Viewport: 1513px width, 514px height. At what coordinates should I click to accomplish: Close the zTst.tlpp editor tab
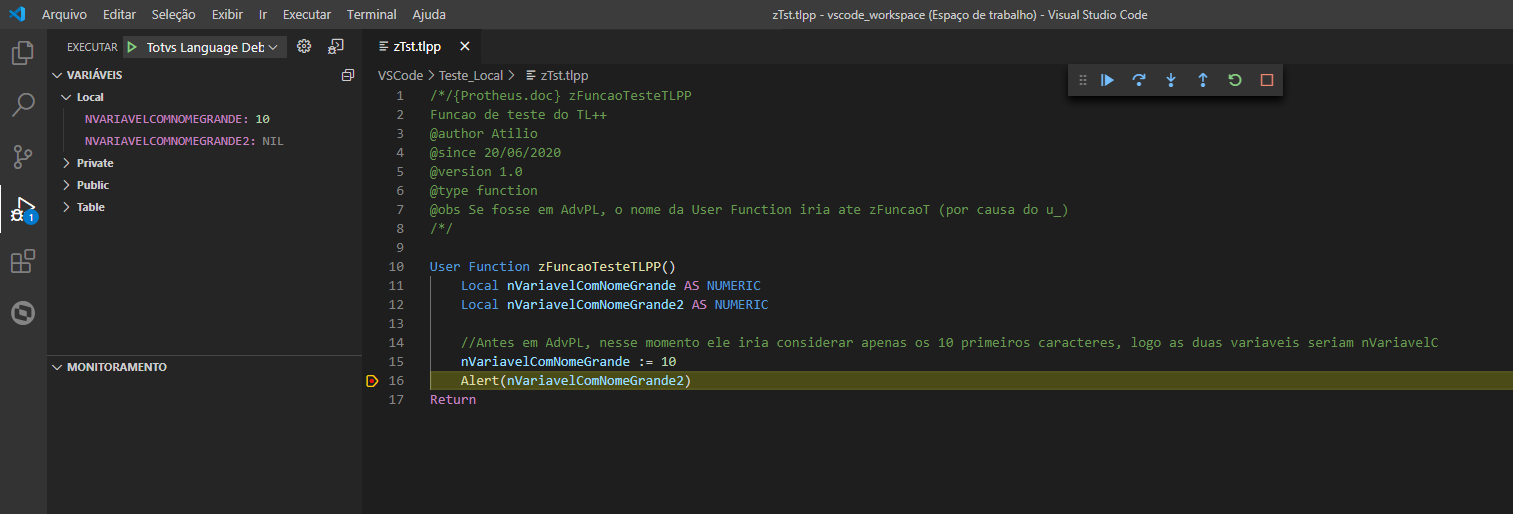[x=464, y=46]
